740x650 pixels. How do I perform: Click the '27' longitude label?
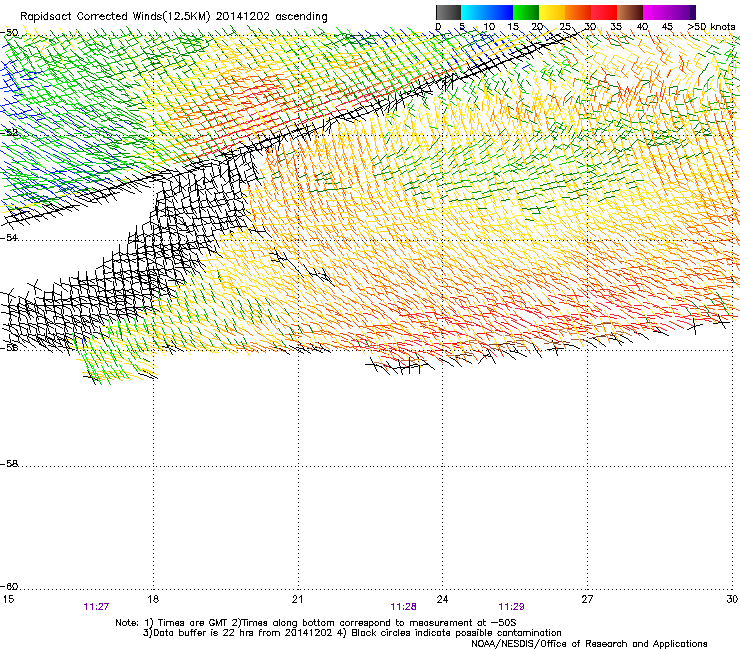(587, 599)
